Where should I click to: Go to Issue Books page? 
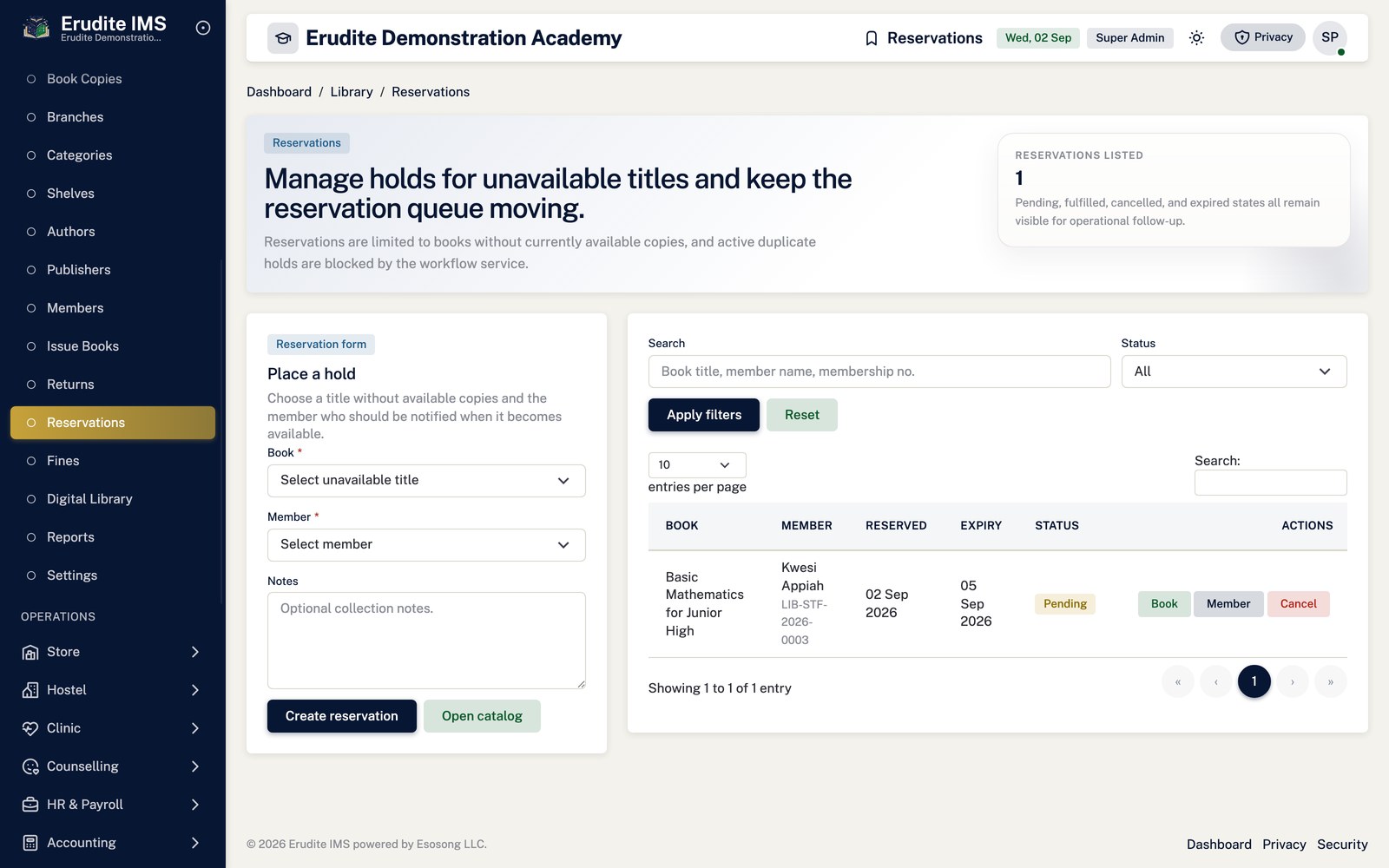[x=113, y=346]
